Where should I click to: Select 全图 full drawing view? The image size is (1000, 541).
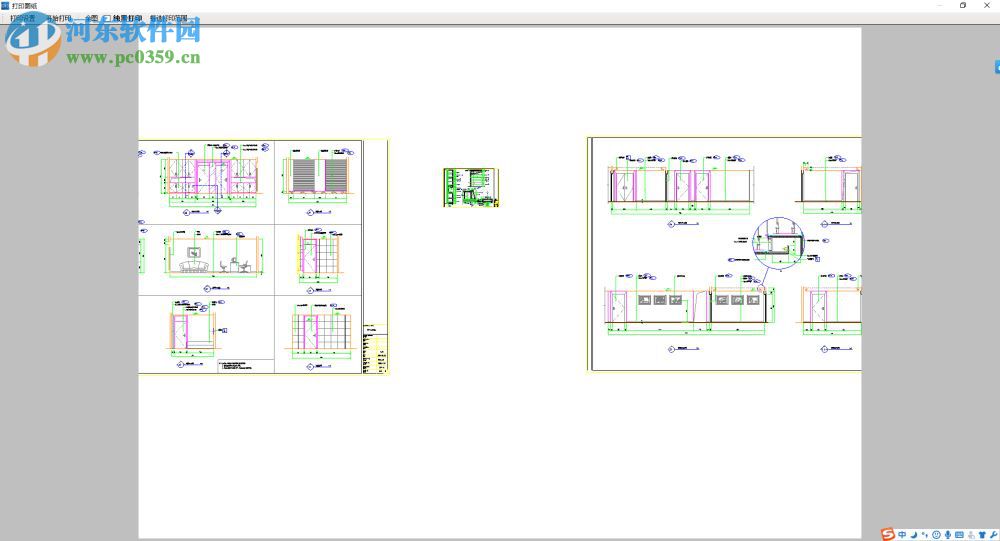point(92,19)
